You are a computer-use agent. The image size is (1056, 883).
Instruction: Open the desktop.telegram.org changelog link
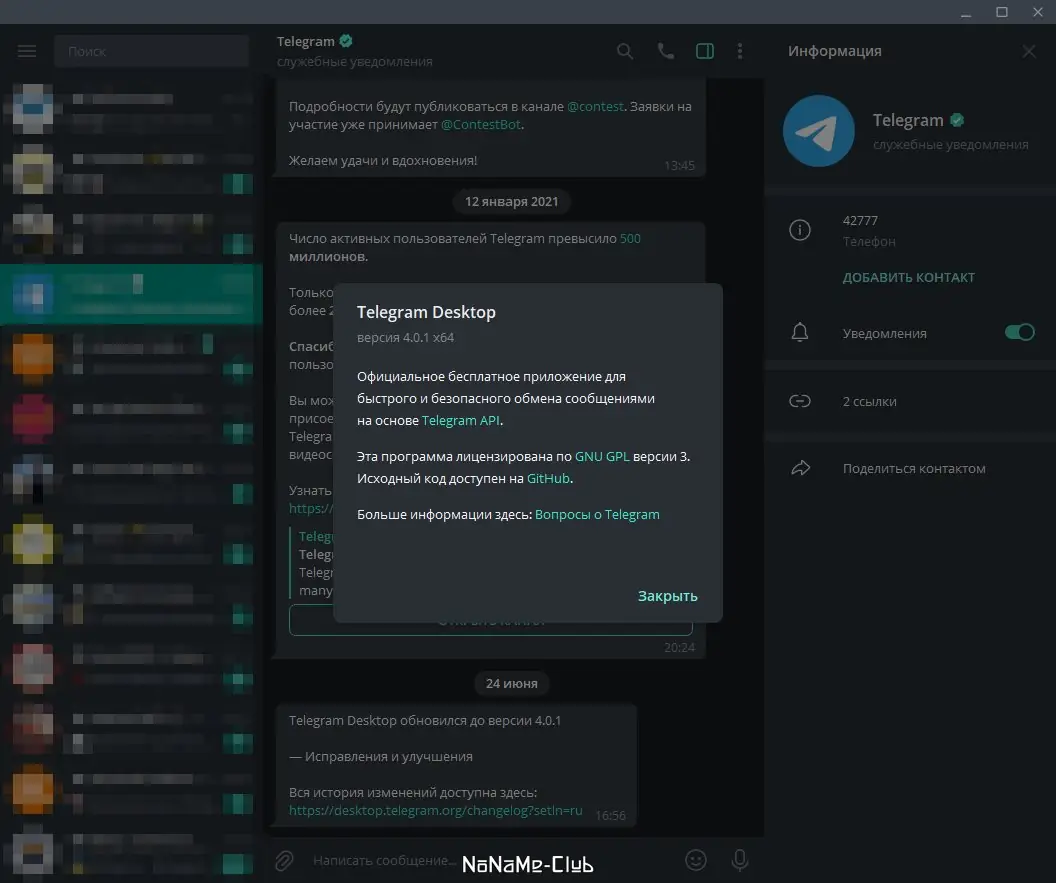click(436, 810)
